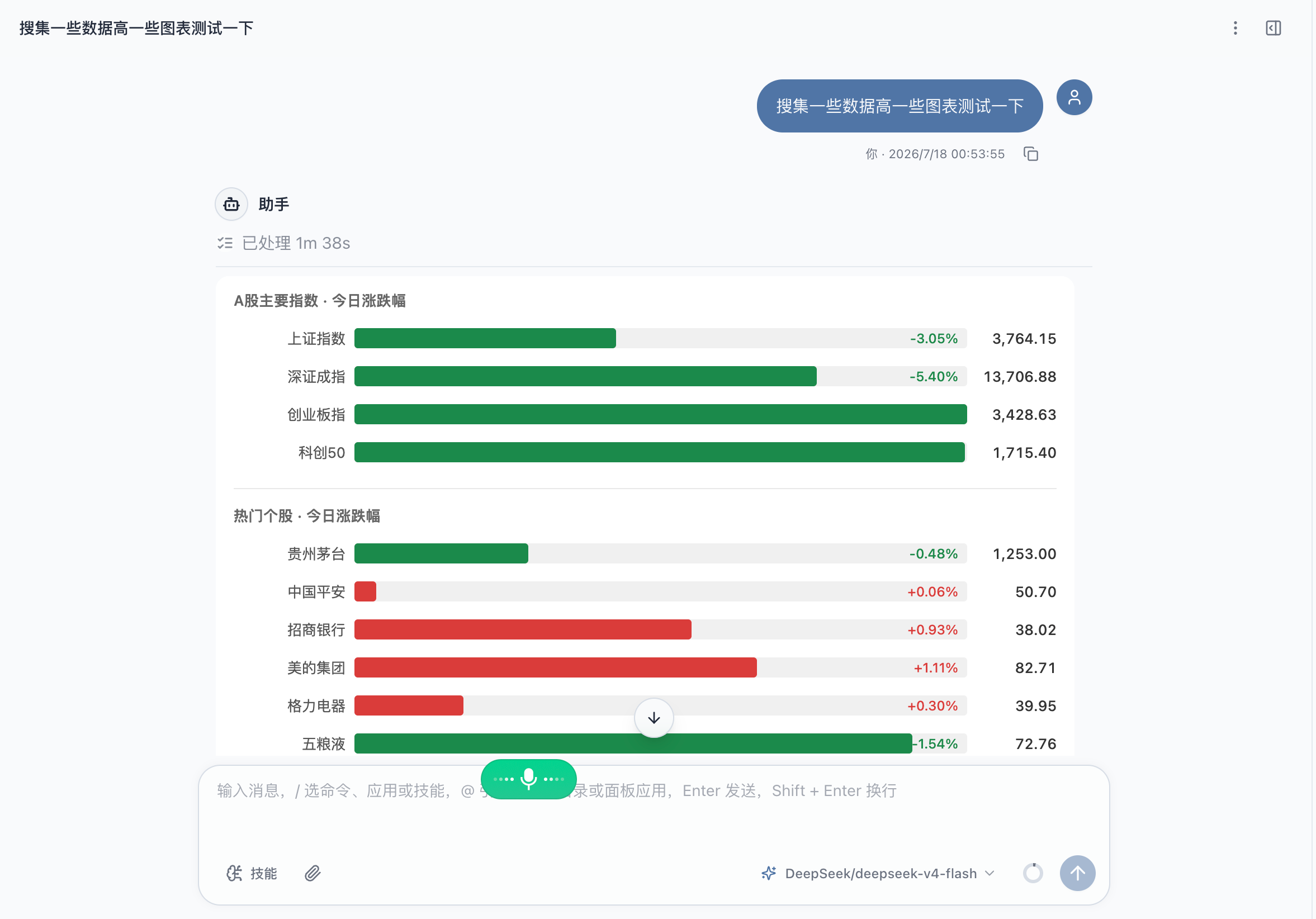This screenshot has height=919, width=1316.
Task: Click the 39.95 price value
Action: coord(1036,705)
